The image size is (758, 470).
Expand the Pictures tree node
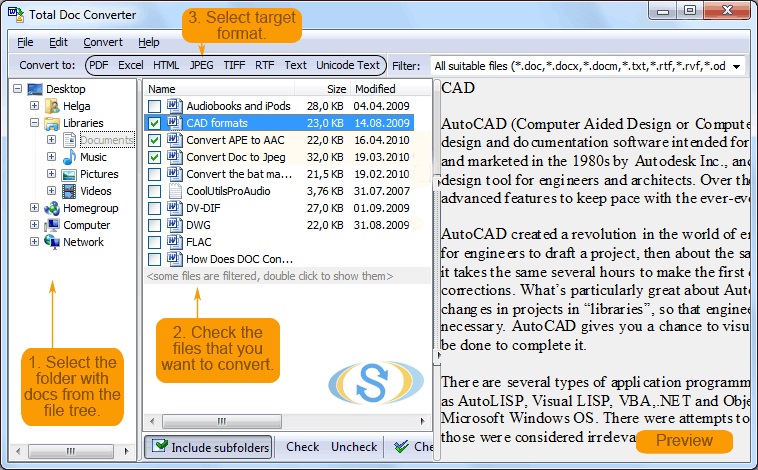(51, 174)
